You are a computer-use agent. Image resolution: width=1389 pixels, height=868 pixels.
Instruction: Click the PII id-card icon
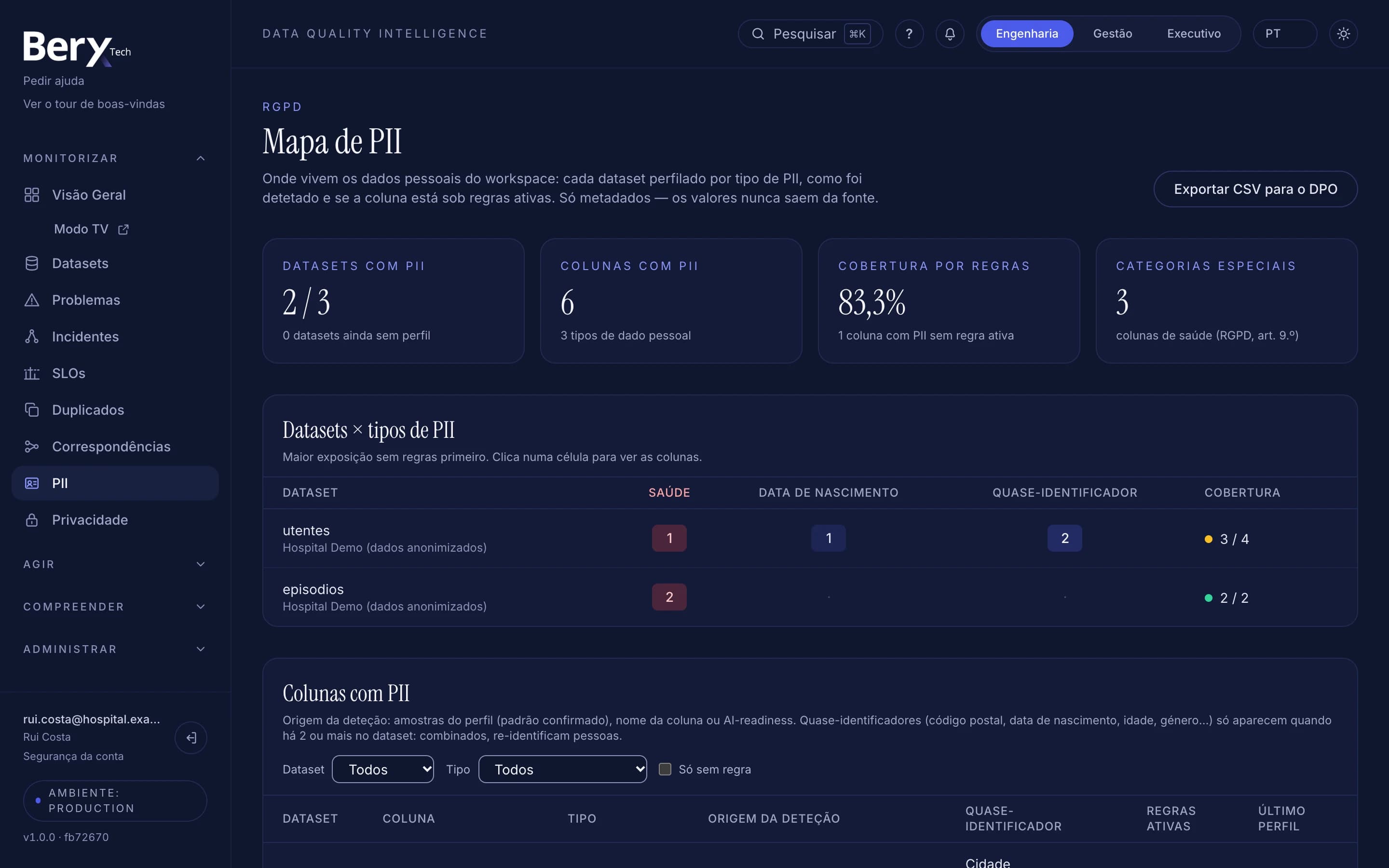tap(31, 483)
